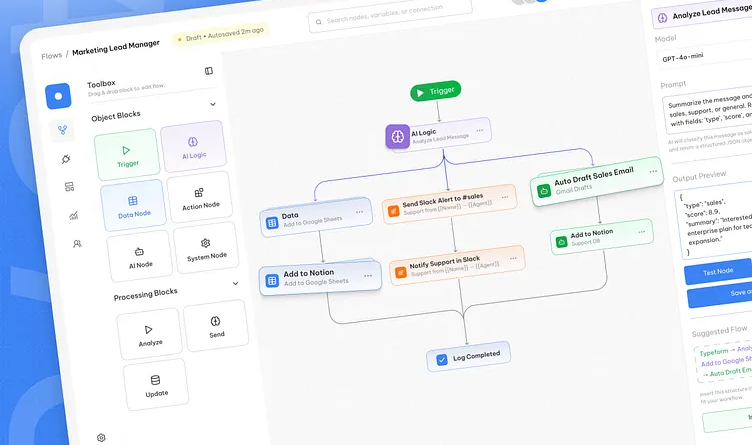Select the Action Node block in Toolbox
752x445 pixels.
(200, 197)
